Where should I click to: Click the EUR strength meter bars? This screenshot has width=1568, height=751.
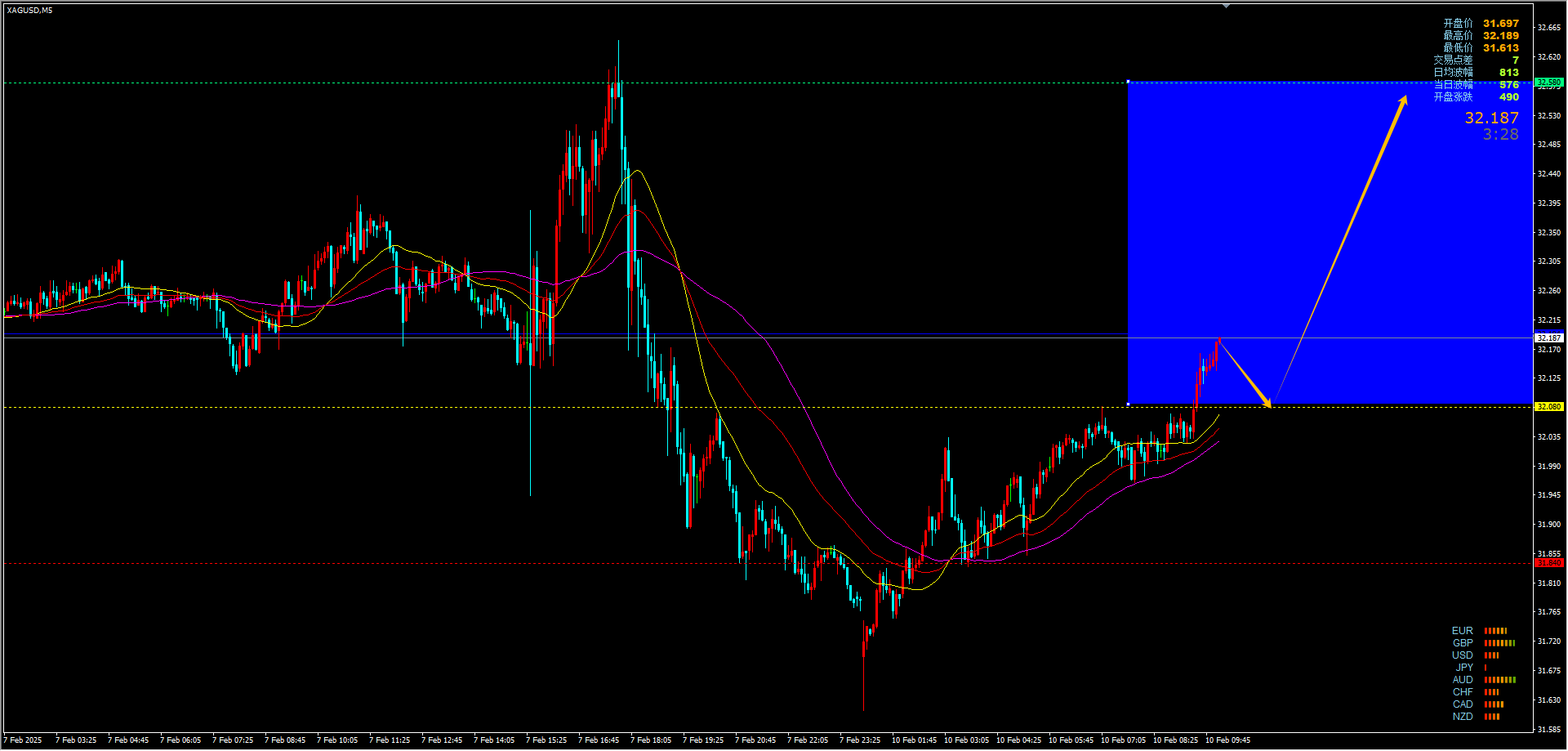1495,631
